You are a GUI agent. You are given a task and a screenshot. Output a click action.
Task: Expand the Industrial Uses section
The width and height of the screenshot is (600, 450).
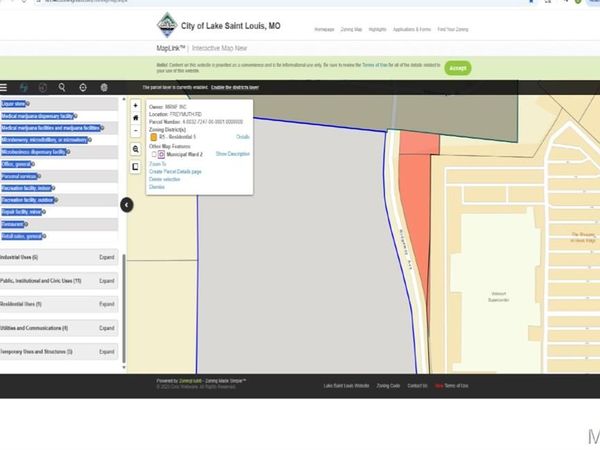(x=106, y=257)
